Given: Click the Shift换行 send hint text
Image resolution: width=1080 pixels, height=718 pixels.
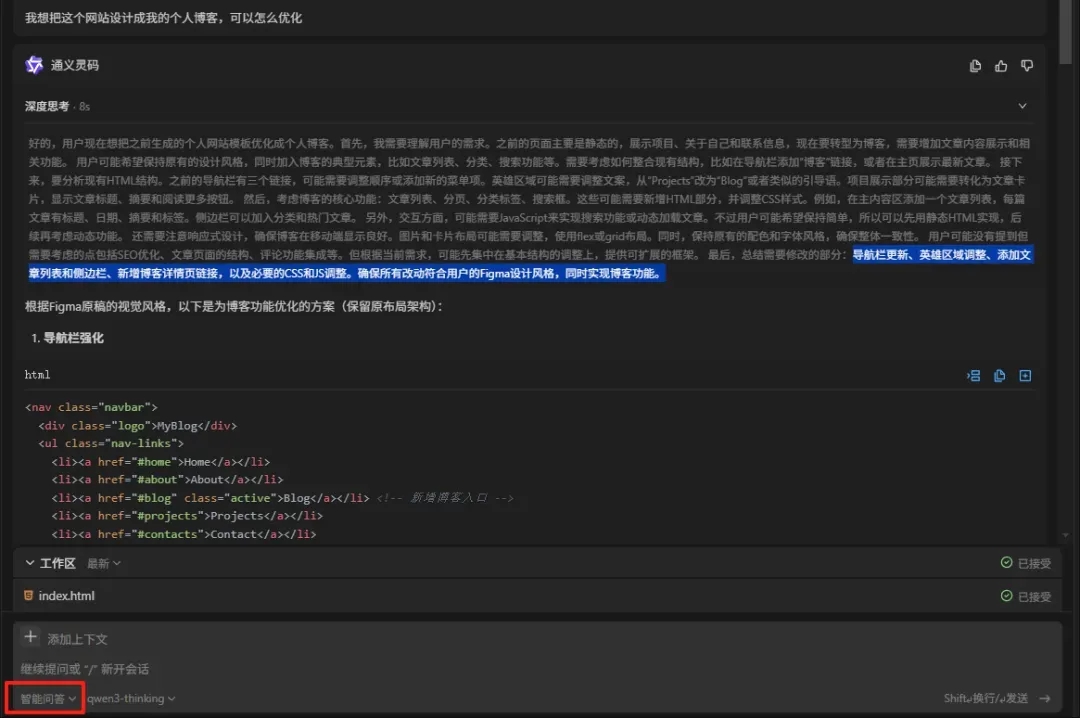Looking at the screenshot, I should tap(986, 699).
